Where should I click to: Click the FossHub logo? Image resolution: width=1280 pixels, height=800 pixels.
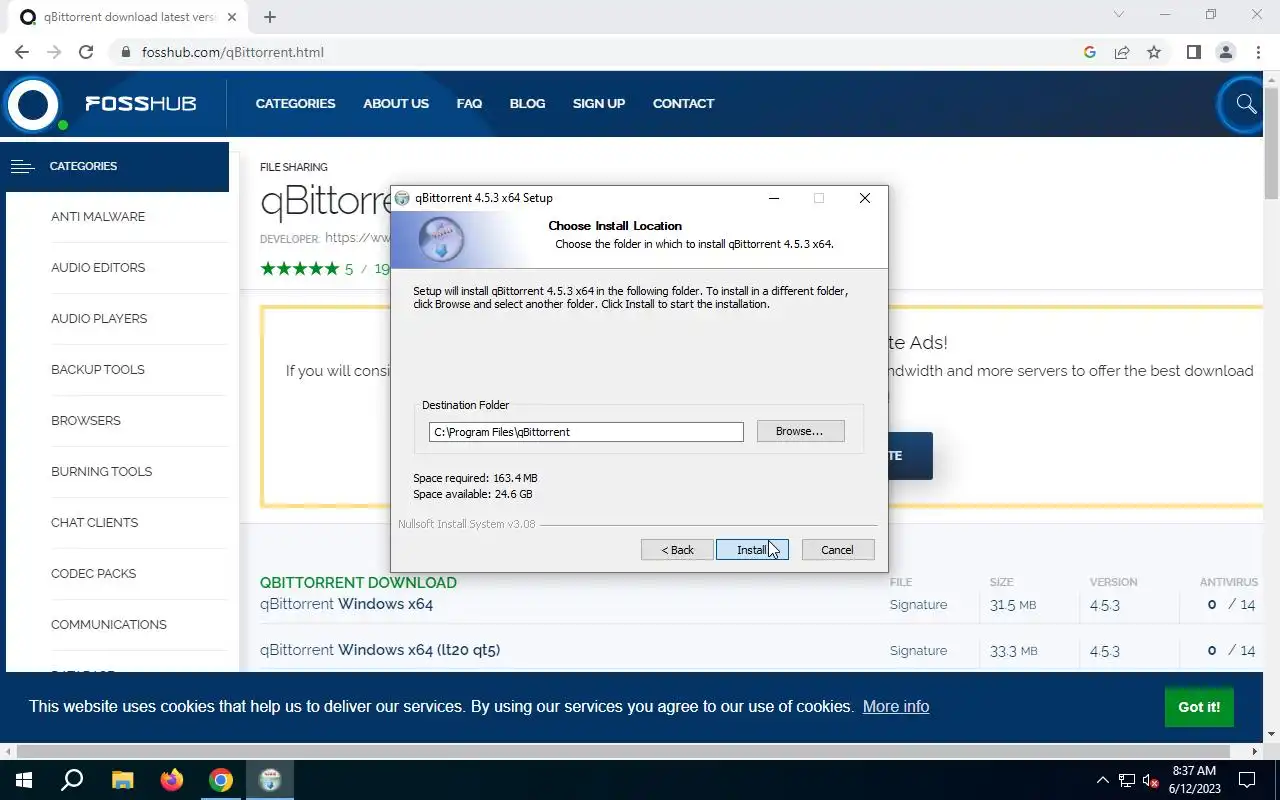coord(101,104)
